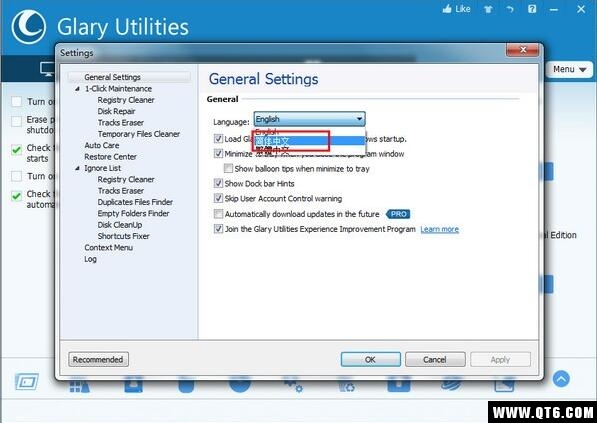Enable Show balloon tips when minimize to tray
The height and width of the screenshot is (423, 597).
coord(228,168)
